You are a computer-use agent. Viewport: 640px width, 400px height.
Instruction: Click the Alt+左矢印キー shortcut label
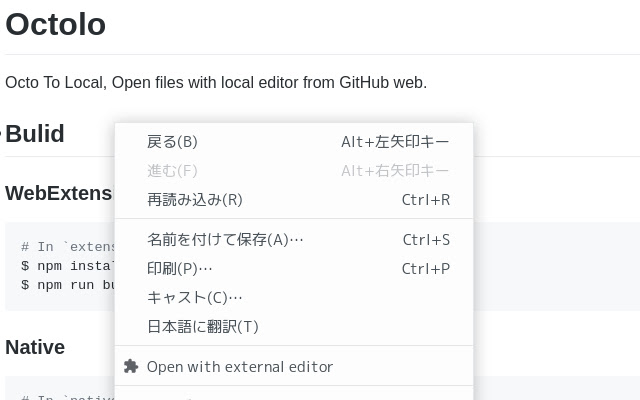coord(395,142)
